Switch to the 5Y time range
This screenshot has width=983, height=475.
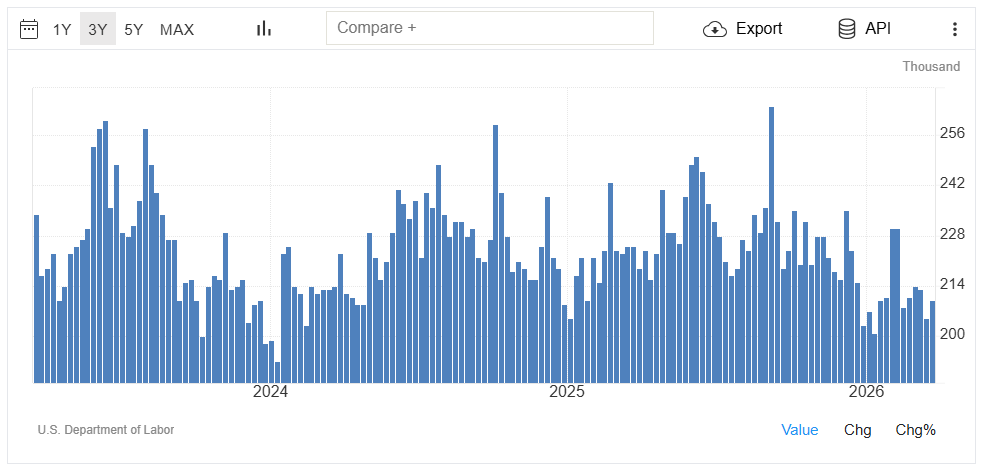[x=133, y=30]
